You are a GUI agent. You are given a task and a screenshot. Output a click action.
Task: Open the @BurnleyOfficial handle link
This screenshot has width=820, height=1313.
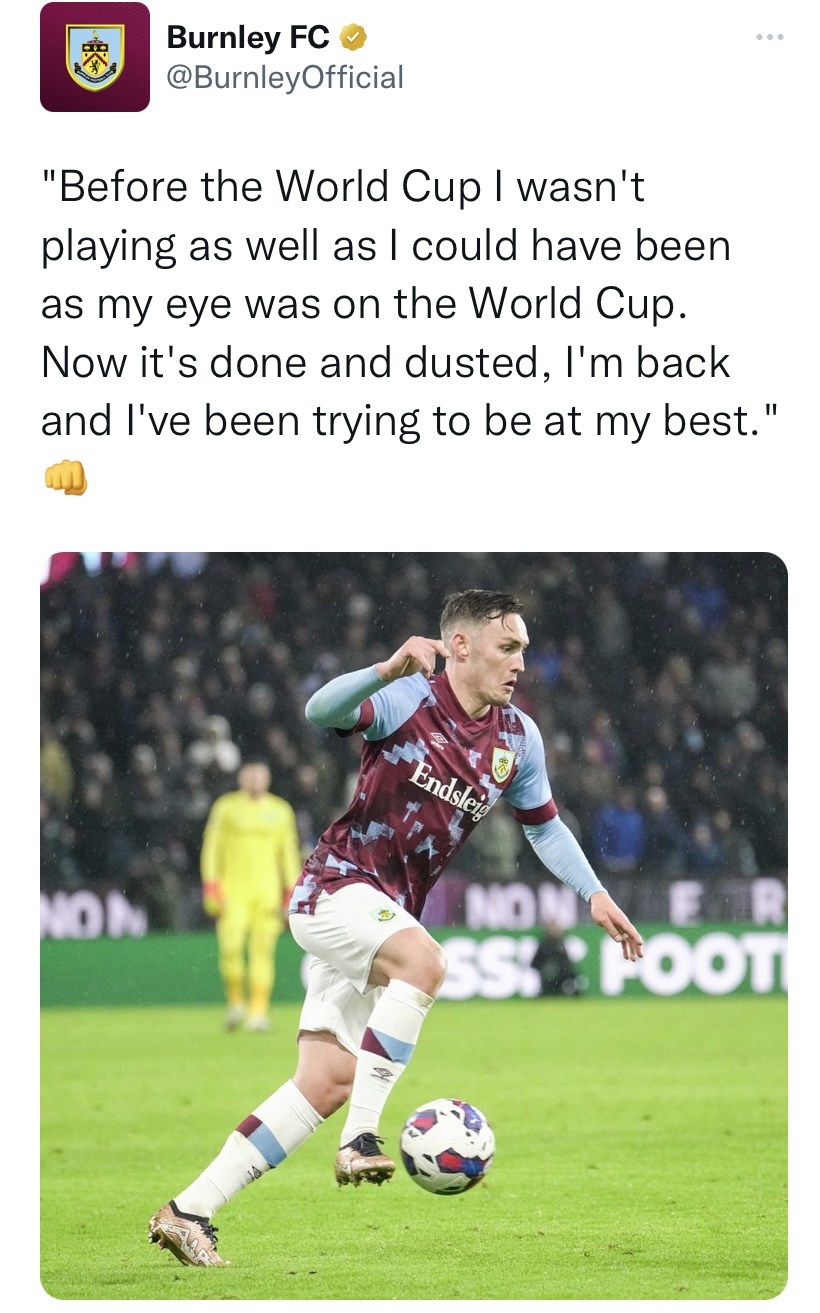coord(285,77)
